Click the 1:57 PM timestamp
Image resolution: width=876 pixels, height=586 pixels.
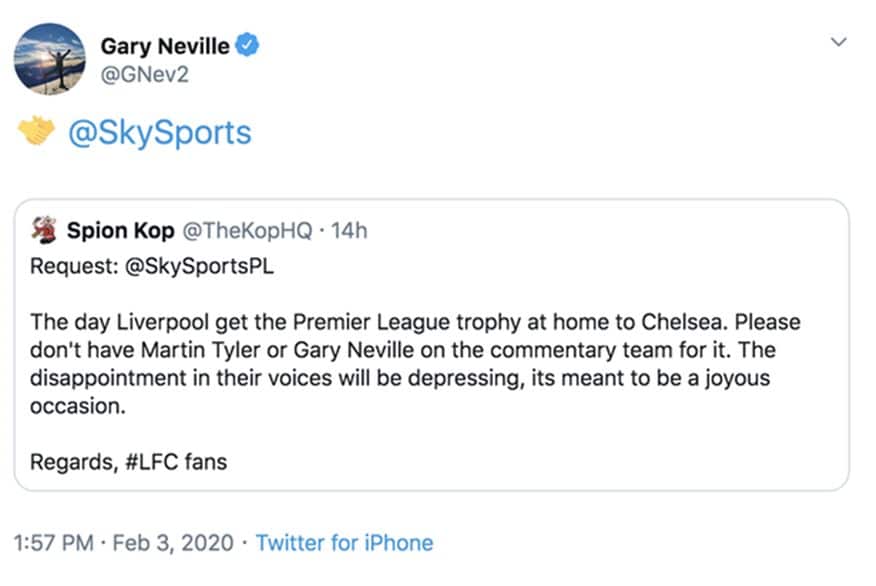54,543
